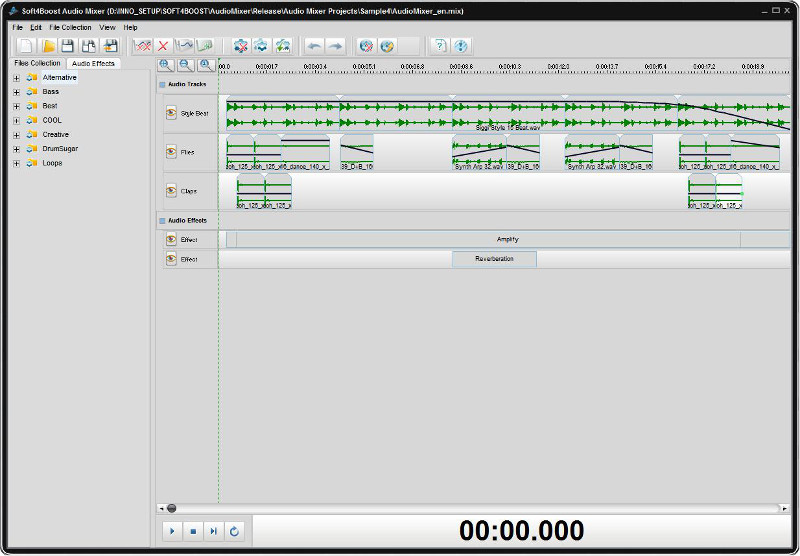The height and width of the screenshot is (556, 800).
Task: Click the horizontal timeline scrollbar handle
Action: click(171, 508)
